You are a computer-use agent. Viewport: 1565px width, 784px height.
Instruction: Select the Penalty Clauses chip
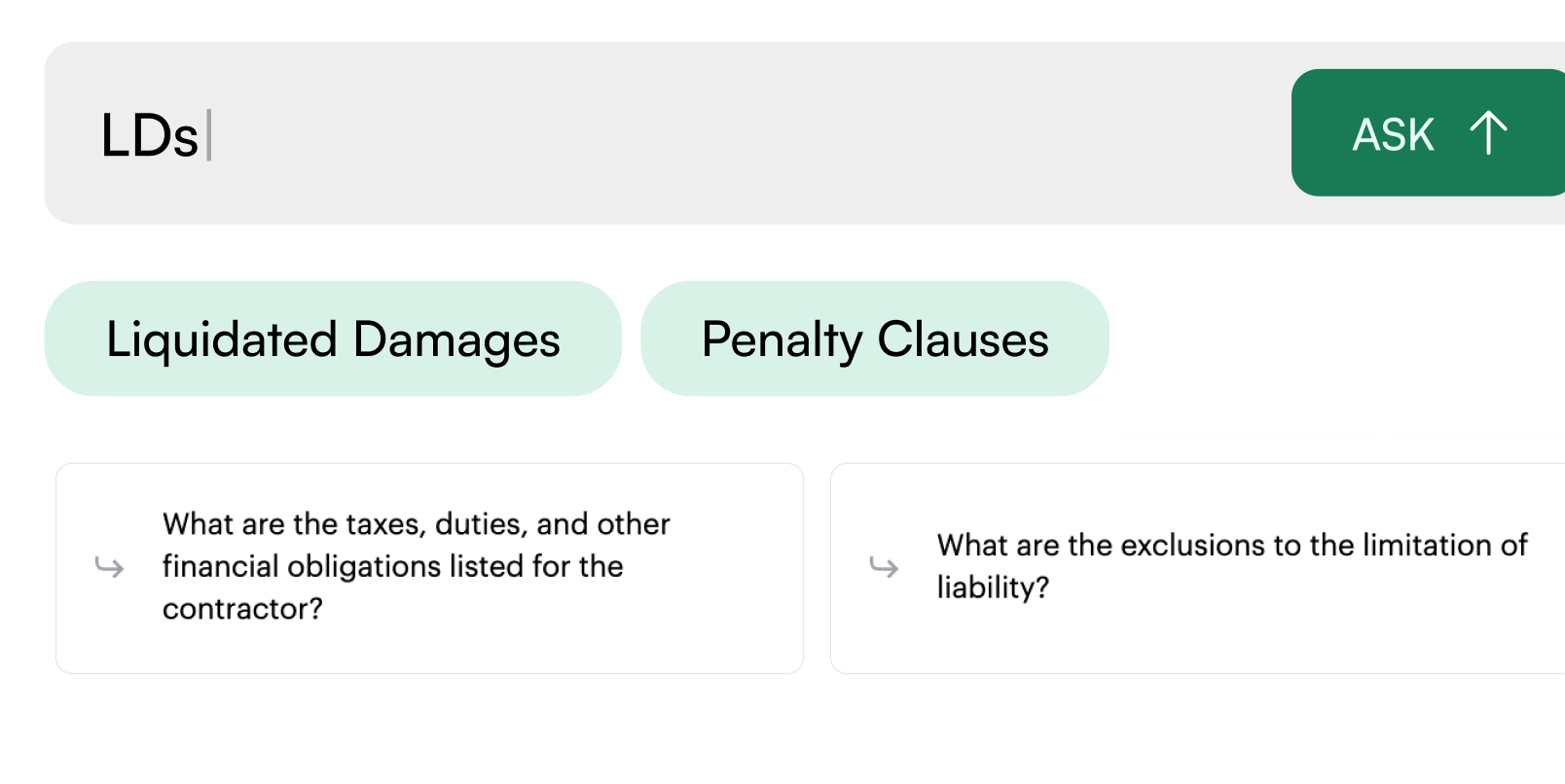tap(874, 339)
